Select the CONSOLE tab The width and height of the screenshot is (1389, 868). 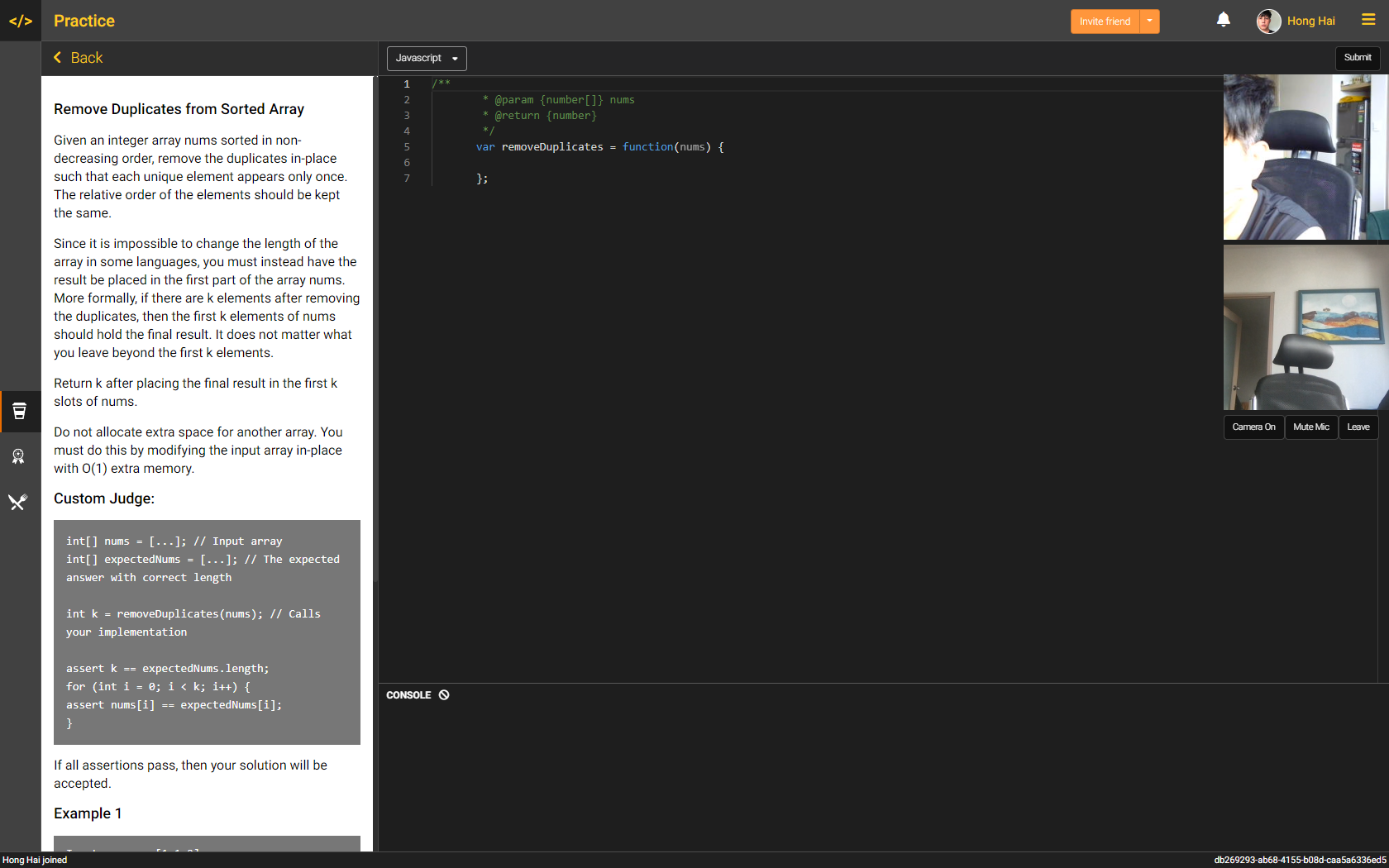(x=408, y=694)
